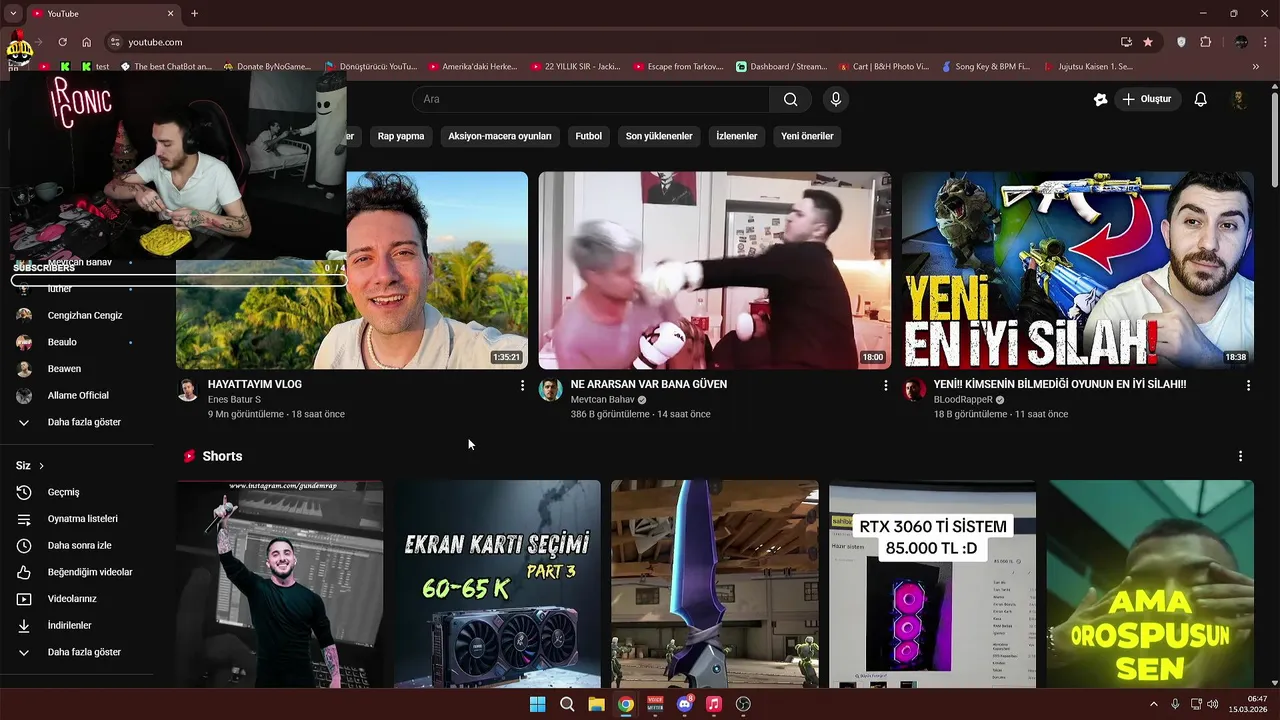
Task: Open File Explorer from taskbar
Action: pos(596,704)
